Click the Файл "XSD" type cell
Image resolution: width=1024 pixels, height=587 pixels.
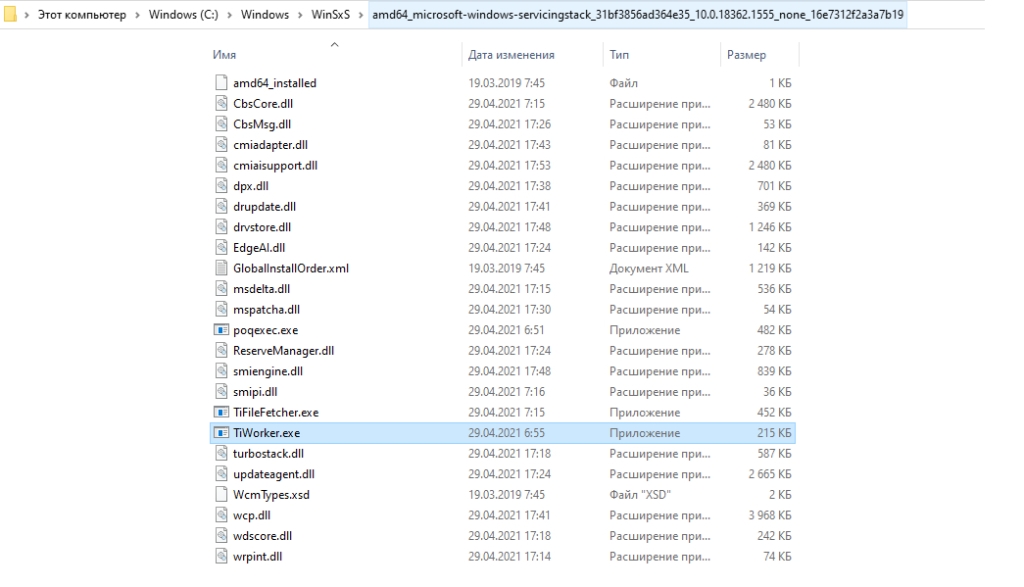[640, 494]
